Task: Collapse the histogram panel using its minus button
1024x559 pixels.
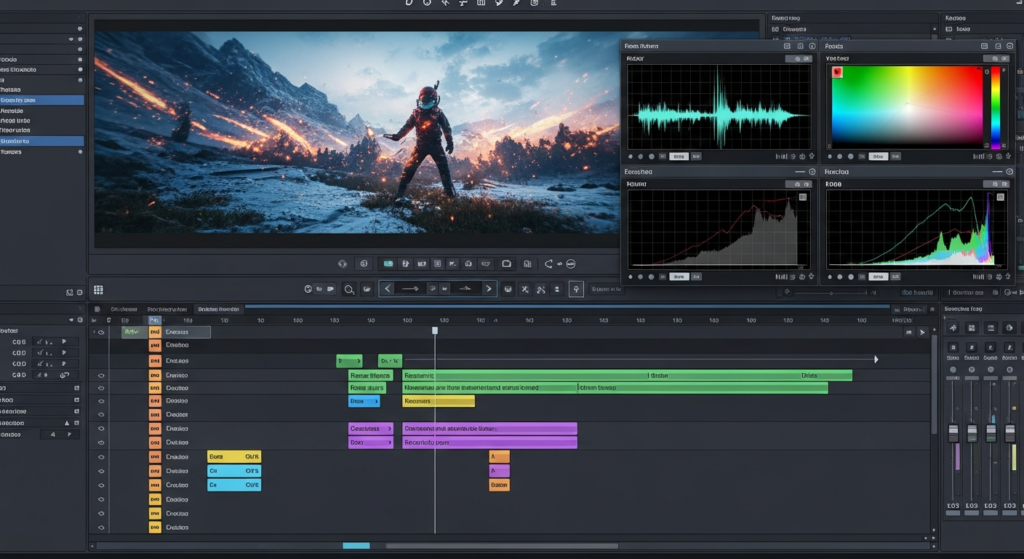Action: (x=799, y=172)
